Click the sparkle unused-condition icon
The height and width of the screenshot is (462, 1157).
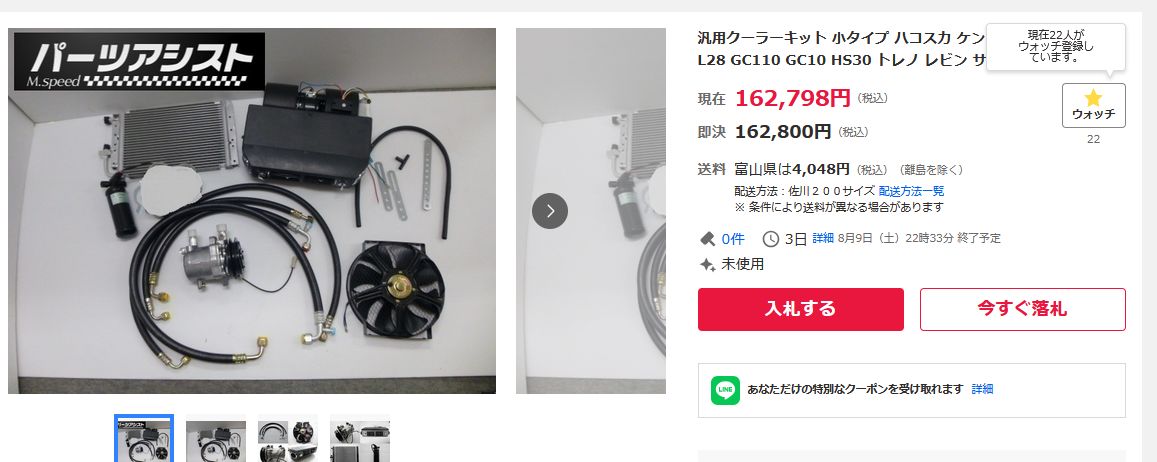click(707, 264)
